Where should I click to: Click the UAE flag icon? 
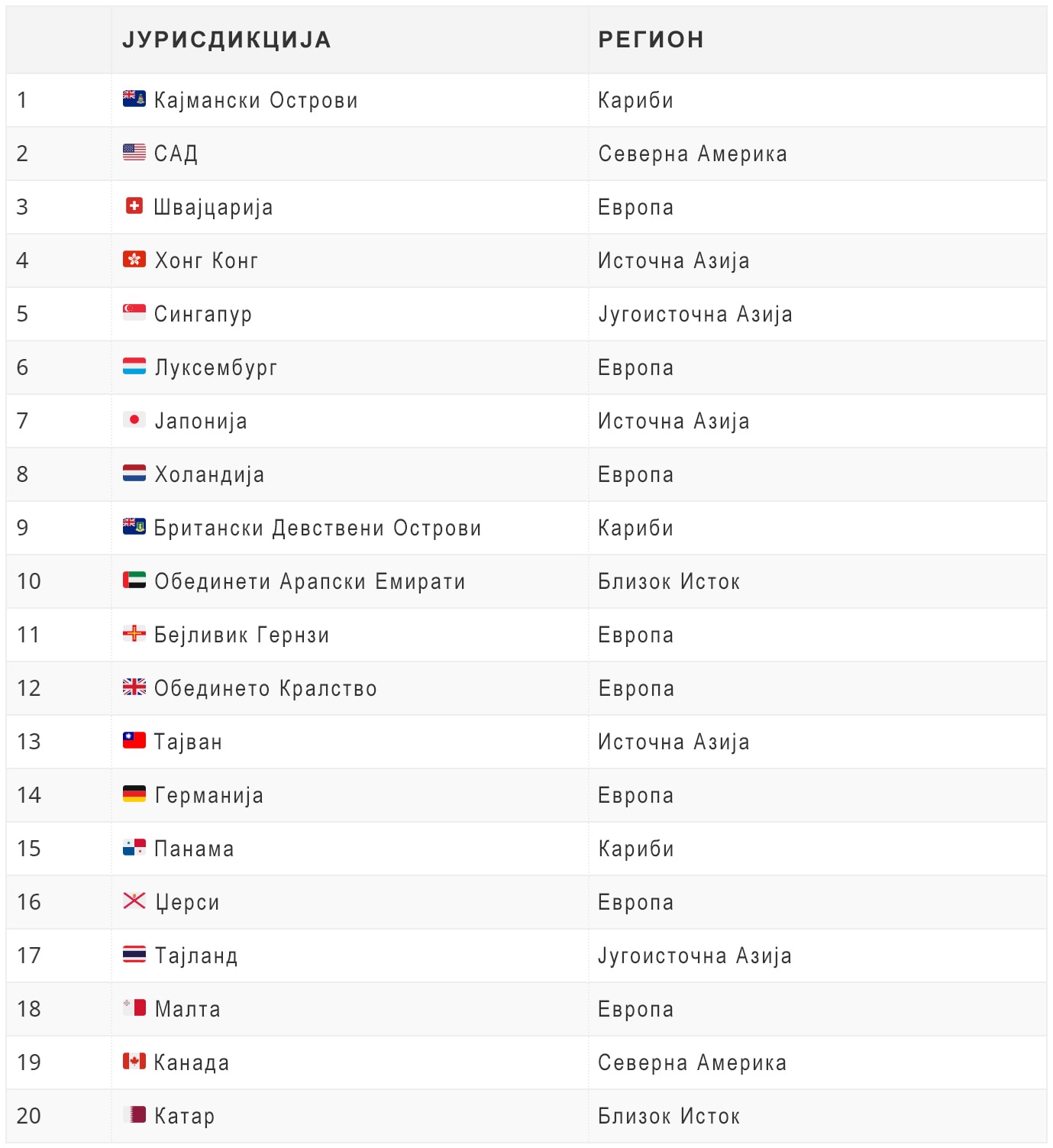click(134, 580)
